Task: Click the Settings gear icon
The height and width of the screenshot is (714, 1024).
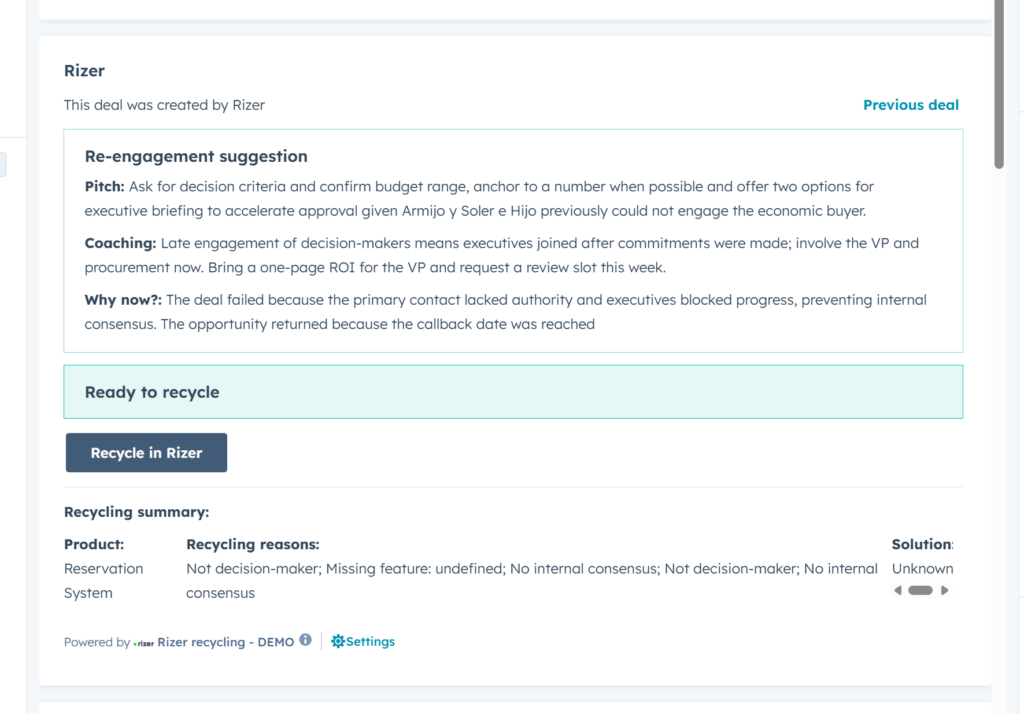Action: pos(338,641)
